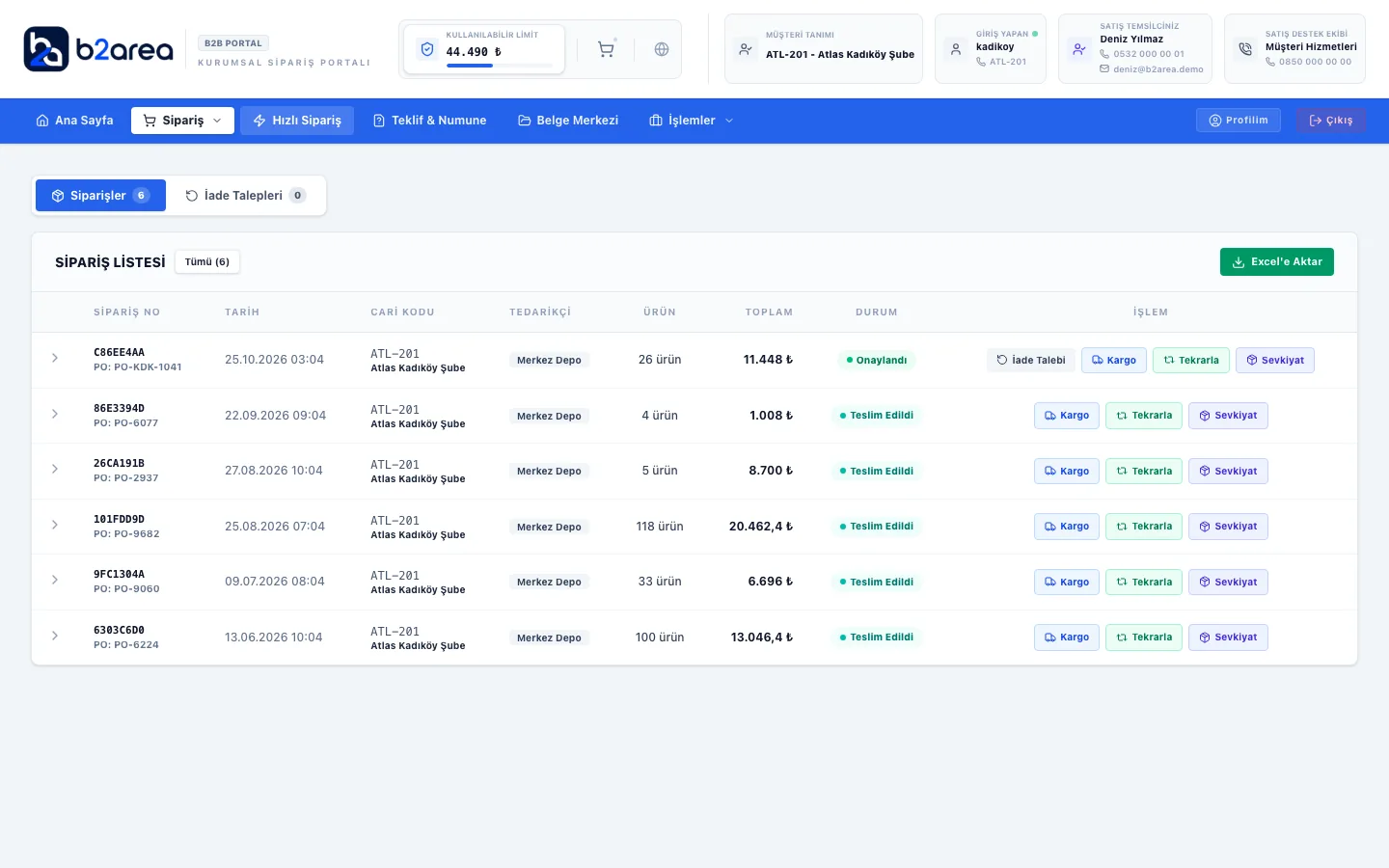Click Sevkiyat for order 26CA191B
The height and width of the screenshot is (868, 1389).
1228,472
